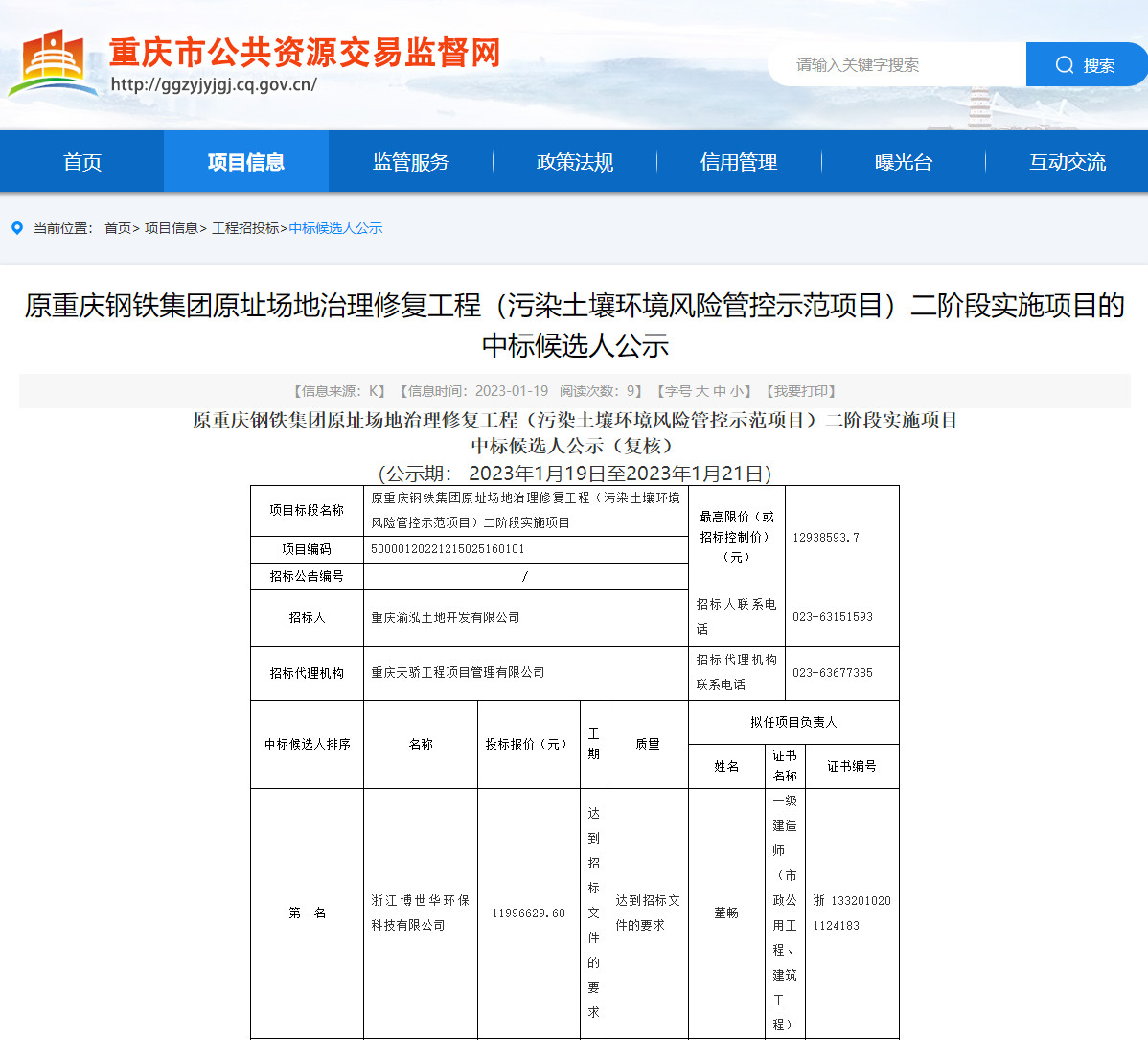
Task: Click the first-place company 浙江博世华环保科技有限公司
Action: [x=421, y=913]
